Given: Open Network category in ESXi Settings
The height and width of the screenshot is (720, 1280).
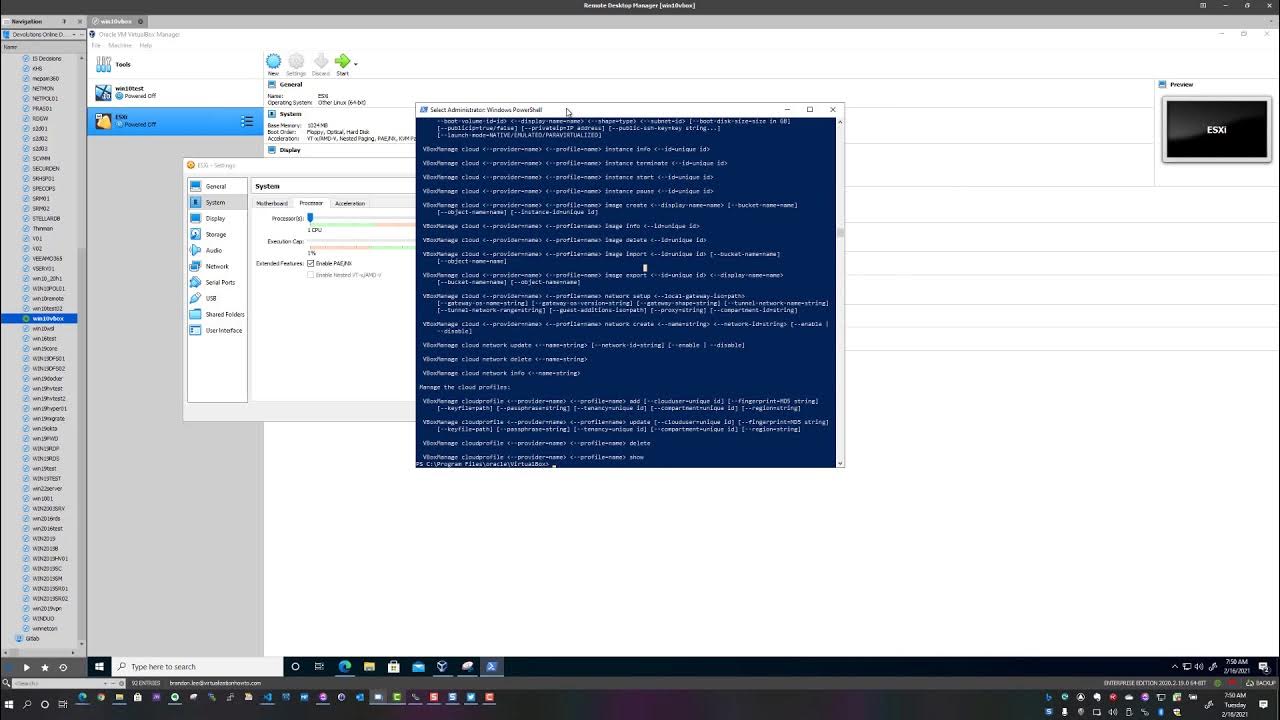Looking at the screenshot, I should coord(216,266).
